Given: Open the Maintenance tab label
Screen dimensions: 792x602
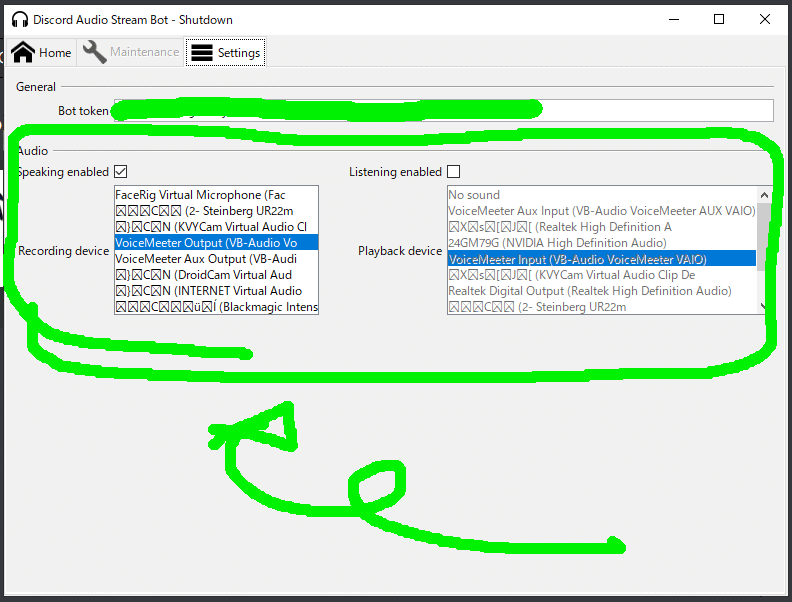Looking at the screenshot, I should [x=144, y=52].
